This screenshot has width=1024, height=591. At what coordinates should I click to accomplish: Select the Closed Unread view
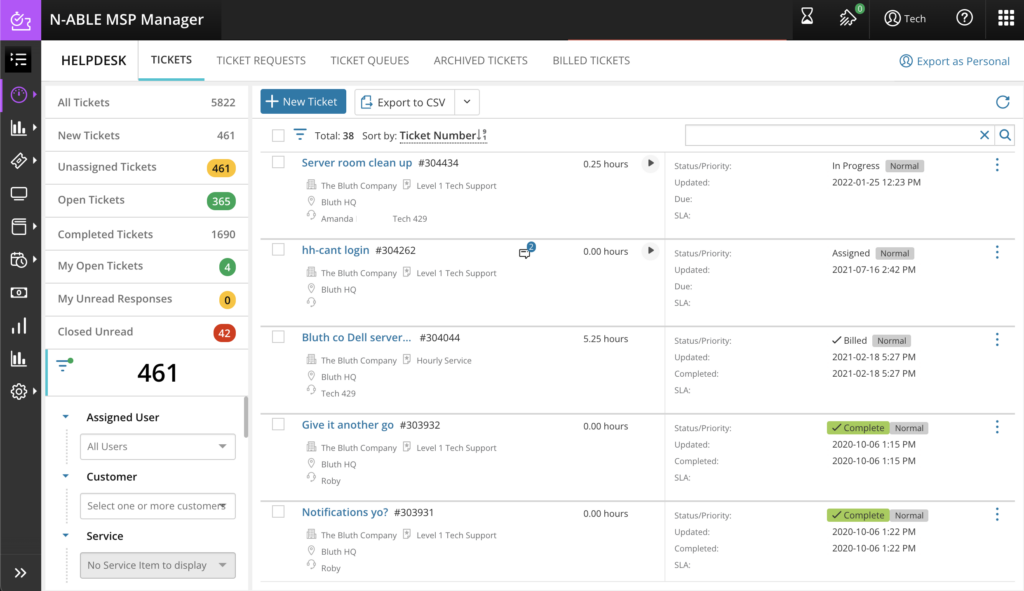146,332
